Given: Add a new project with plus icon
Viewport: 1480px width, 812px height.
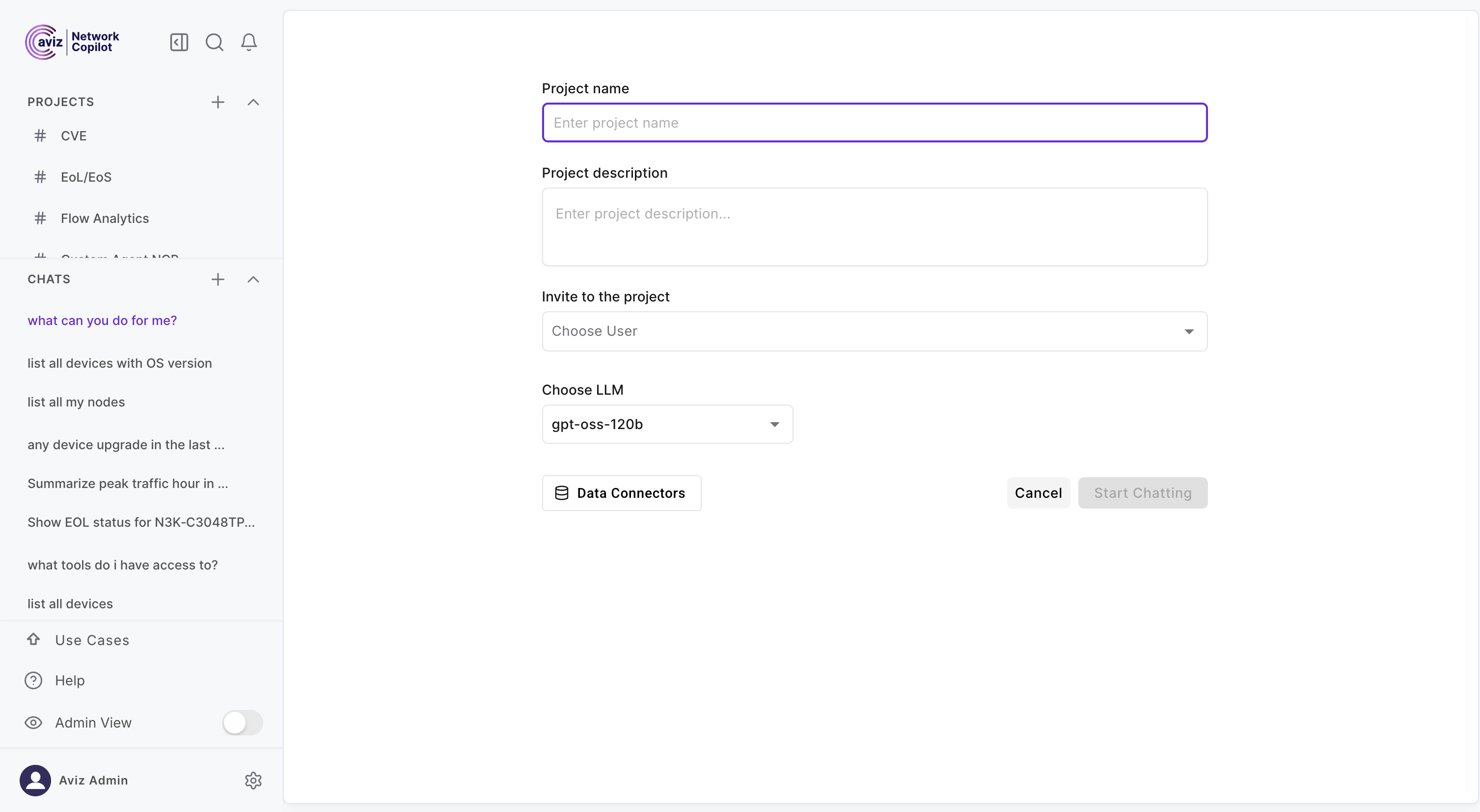Looking at the screenshot, I should coord(218,102).
